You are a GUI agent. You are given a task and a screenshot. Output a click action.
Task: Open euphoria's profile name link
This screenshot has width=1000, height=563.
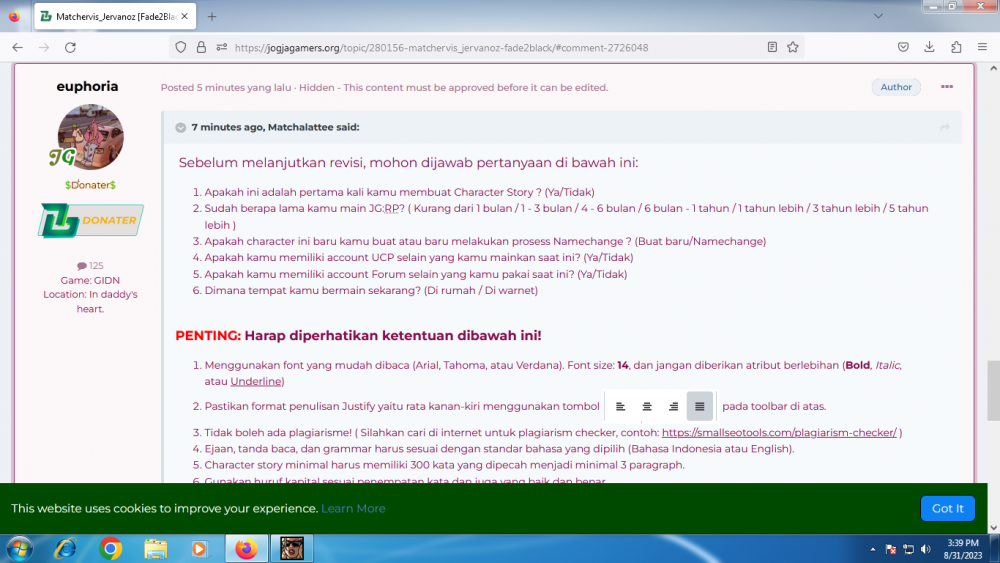(x=87, y=86)
